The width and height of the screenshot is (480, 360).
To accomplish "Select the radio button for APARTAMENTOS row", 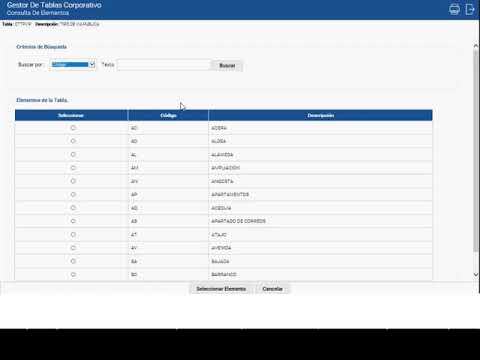I will pyautogui.click(x=73, y=194).
